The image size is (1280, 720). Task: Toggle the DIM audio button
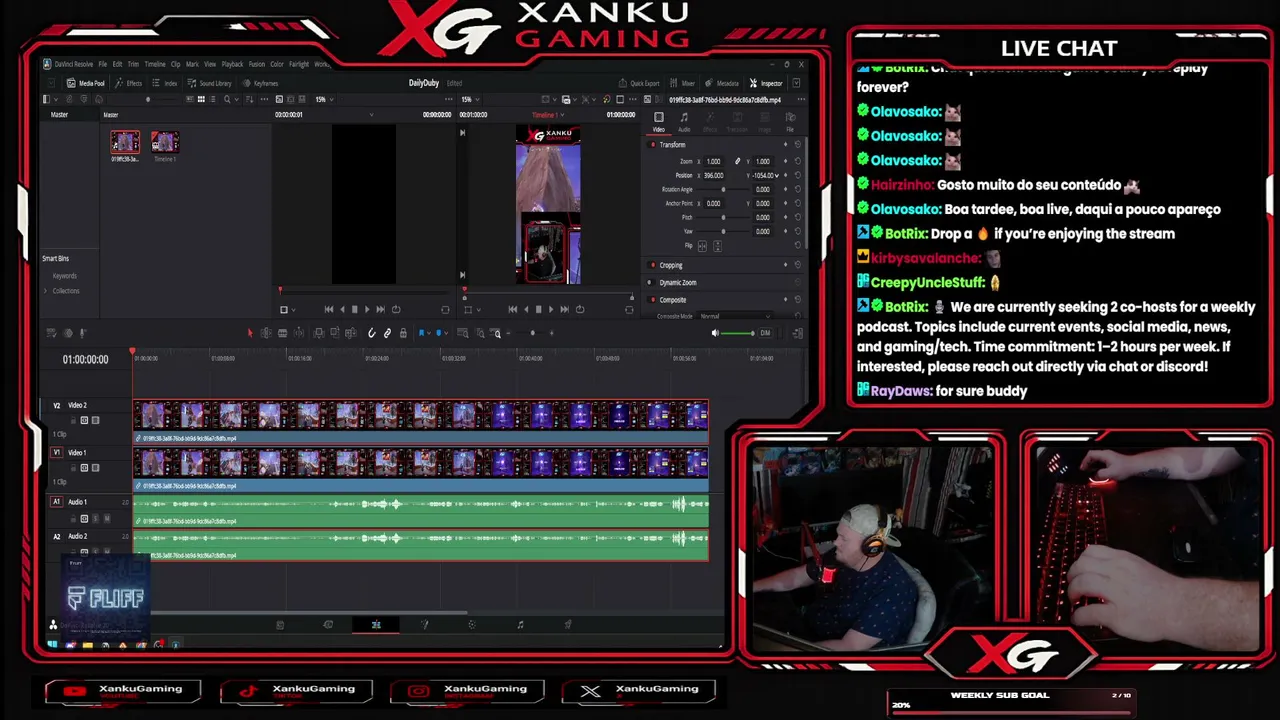[x=765, y=333]
